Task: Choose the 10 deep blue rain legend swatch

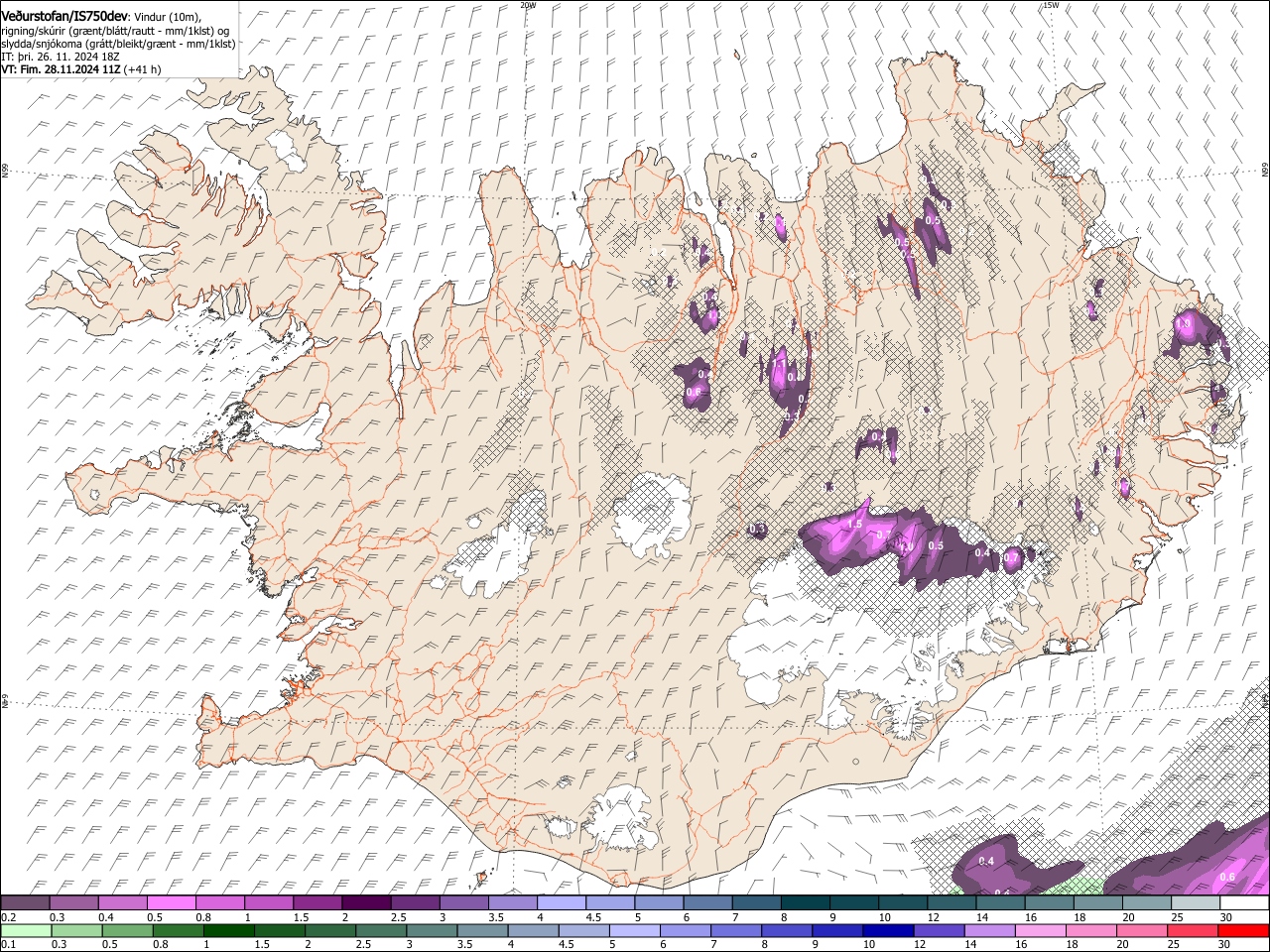Action: point(888,930)
